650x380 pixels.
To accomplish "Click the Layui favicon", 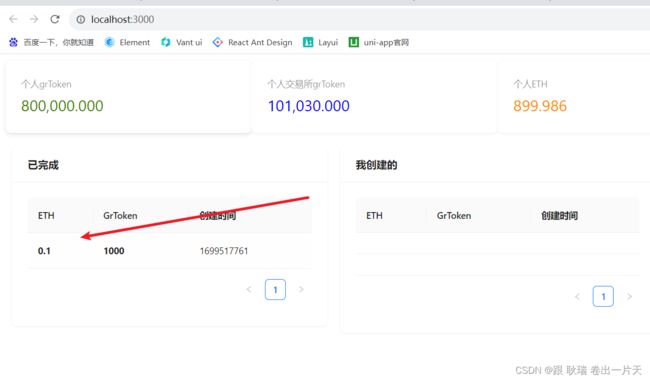I will coord(308,42).
